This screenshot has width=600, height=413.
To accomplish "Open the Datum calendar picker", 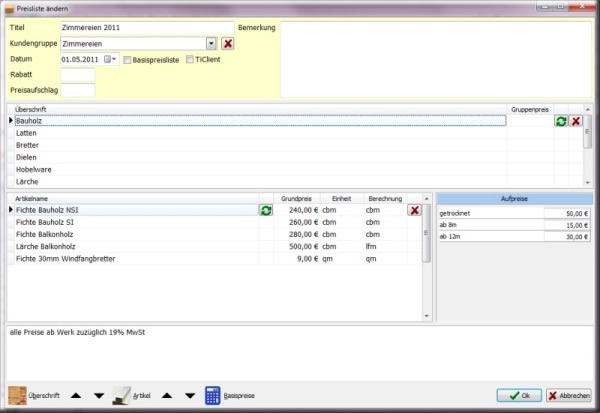I will tap(110, 59).
